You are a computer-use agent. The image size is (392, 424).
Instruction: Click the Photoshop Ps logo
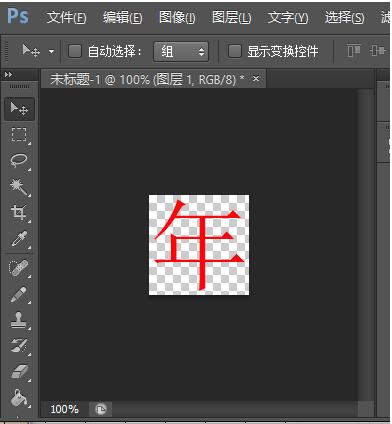tap(18, 16)
